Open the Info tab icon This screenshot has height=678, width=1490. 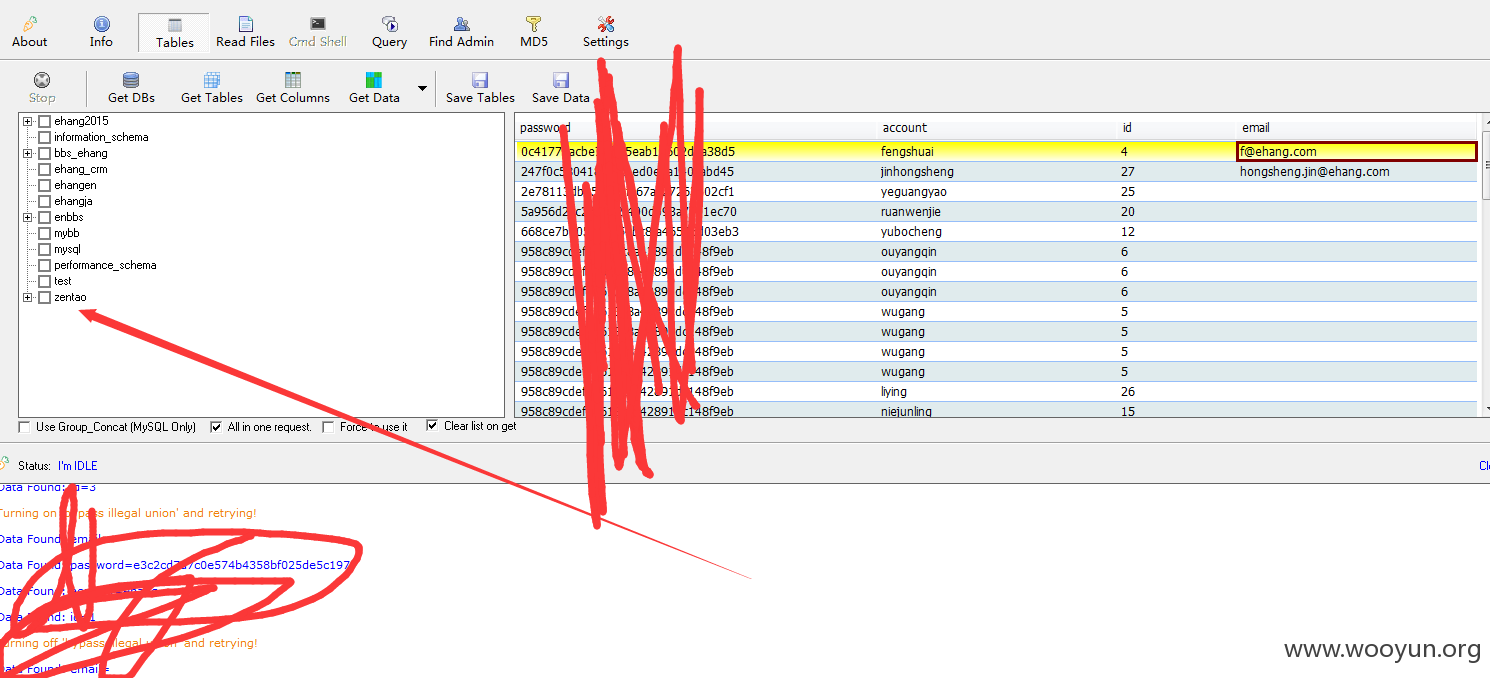click(101, 24)
